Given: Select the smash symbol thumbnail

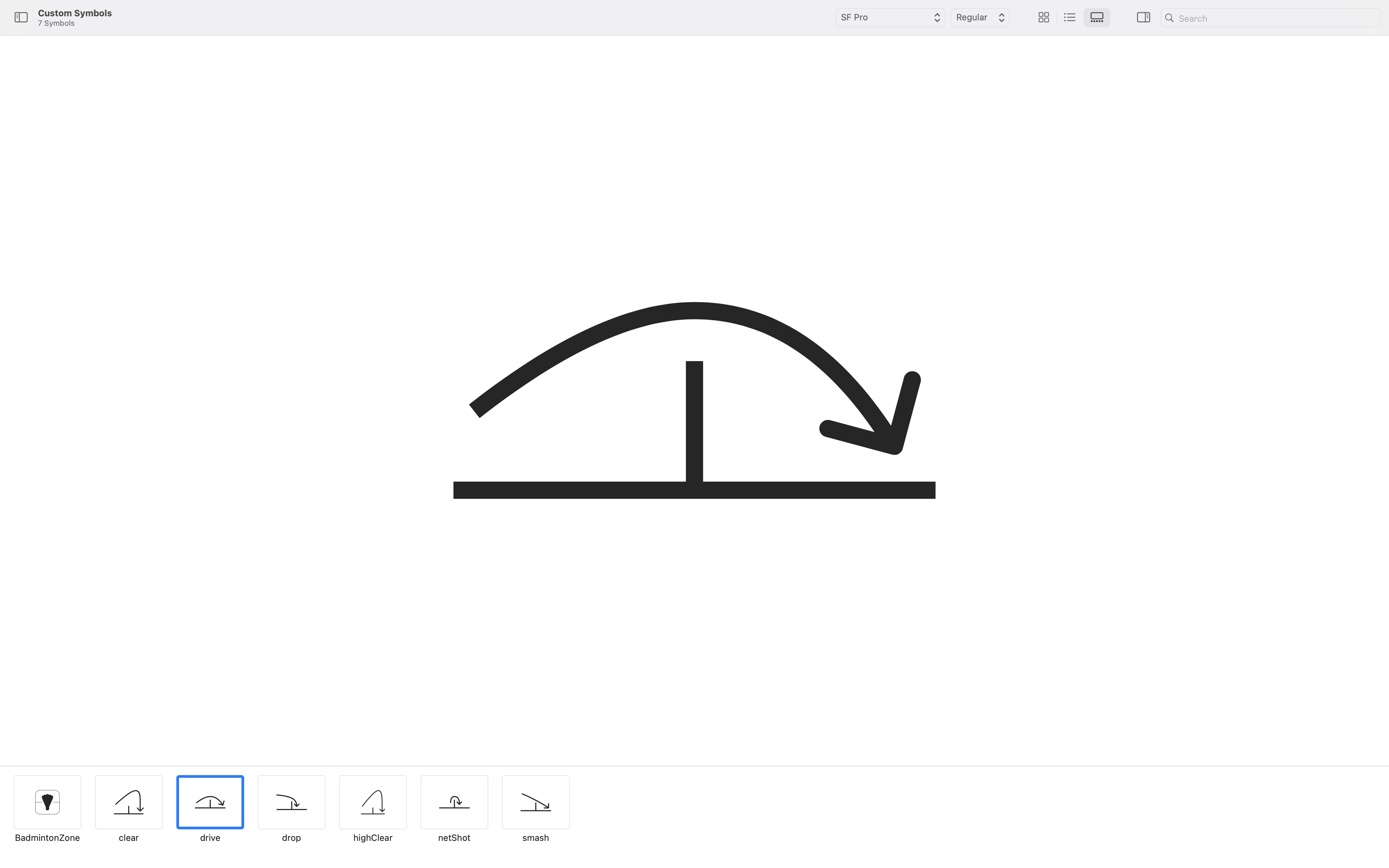Looking at the screenshot, I should tap(535, 802).
